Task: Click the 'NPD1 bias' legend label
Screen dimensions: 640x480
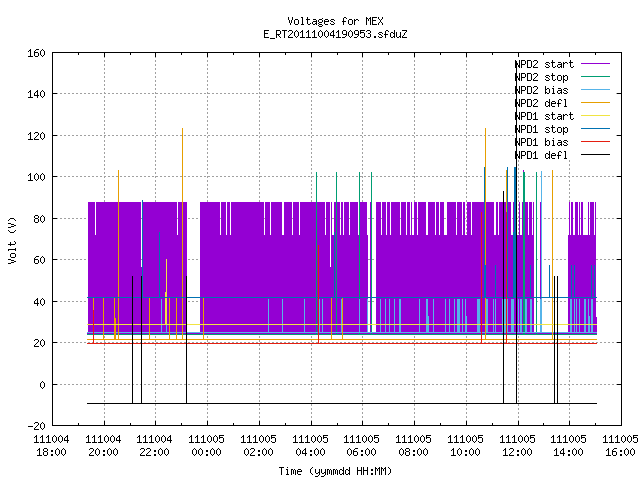Action: coord(542,142)
